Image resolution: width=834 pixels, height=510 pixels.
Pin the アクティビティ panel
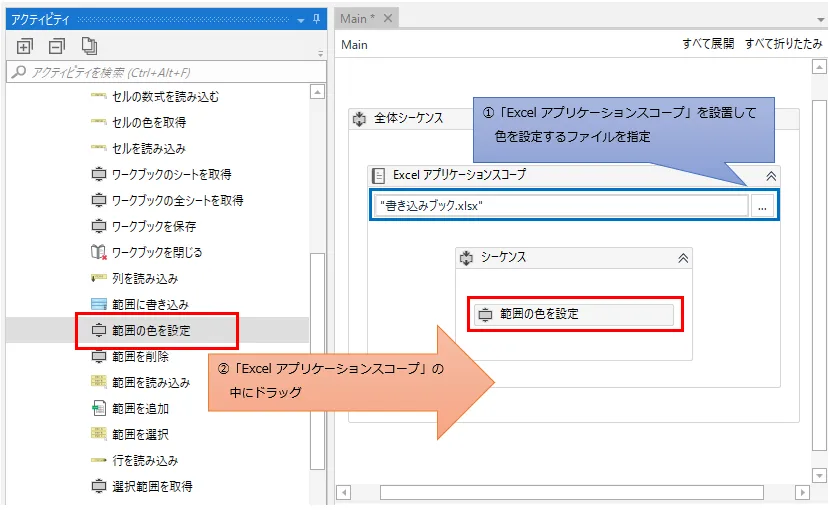tap(316, 19)
